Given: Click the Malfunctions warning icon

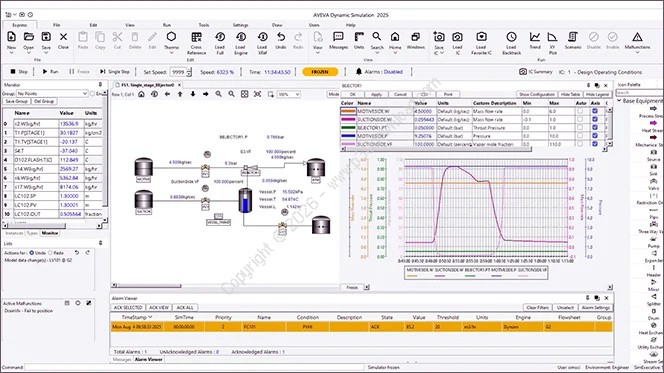Looking at the screenshot, I should 637,37.
